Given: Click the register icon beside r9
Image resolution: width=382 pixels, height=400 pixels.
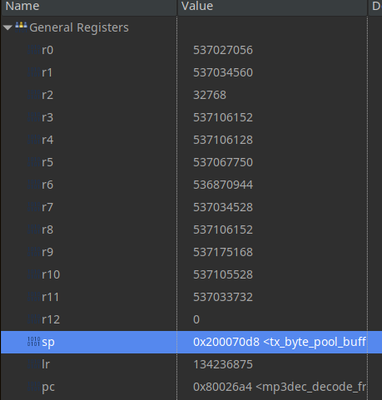Looking at the screenshot, I should [33, 252].
